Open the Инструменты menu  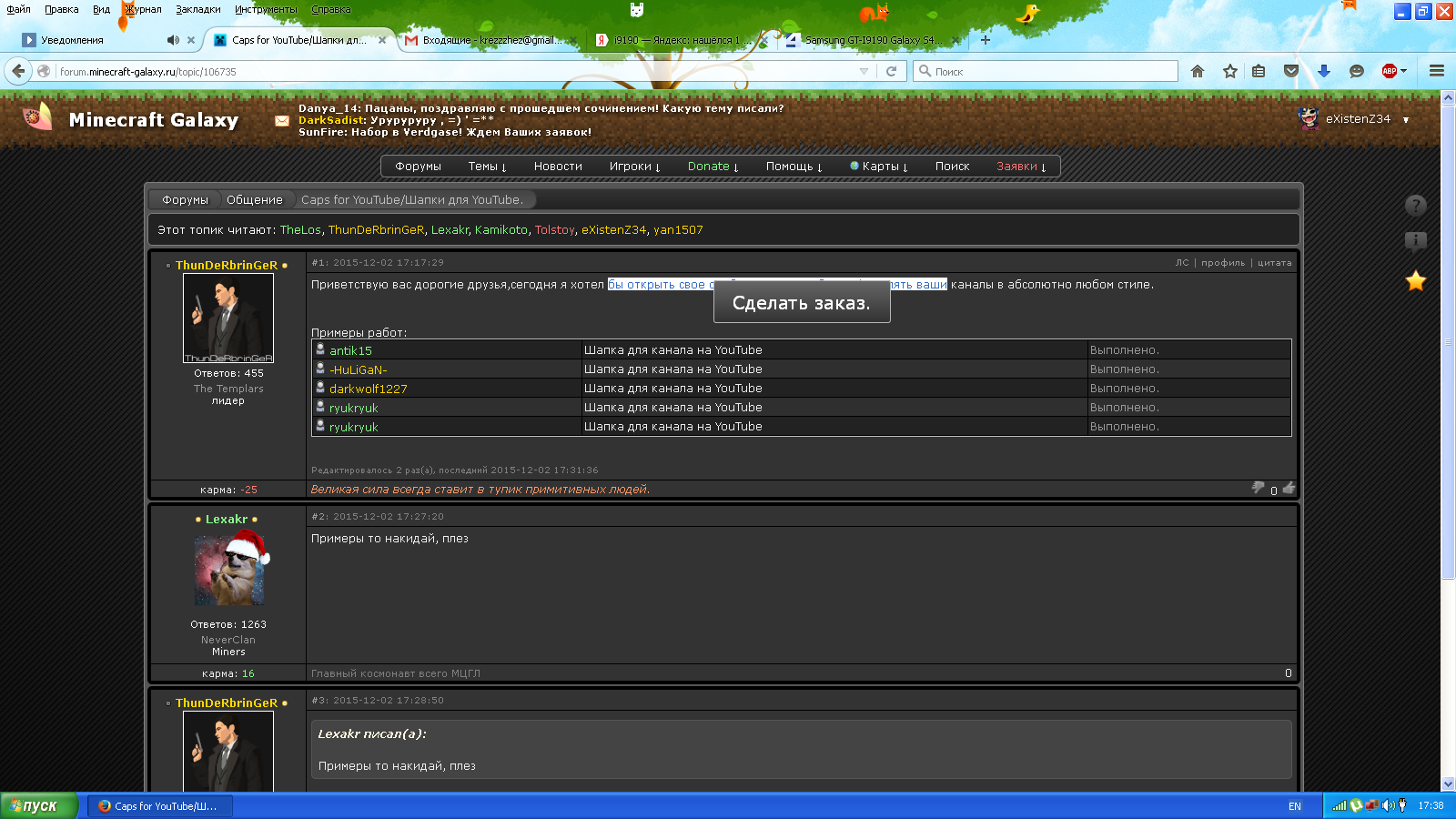pyautogui.click(x=265, y=9)
